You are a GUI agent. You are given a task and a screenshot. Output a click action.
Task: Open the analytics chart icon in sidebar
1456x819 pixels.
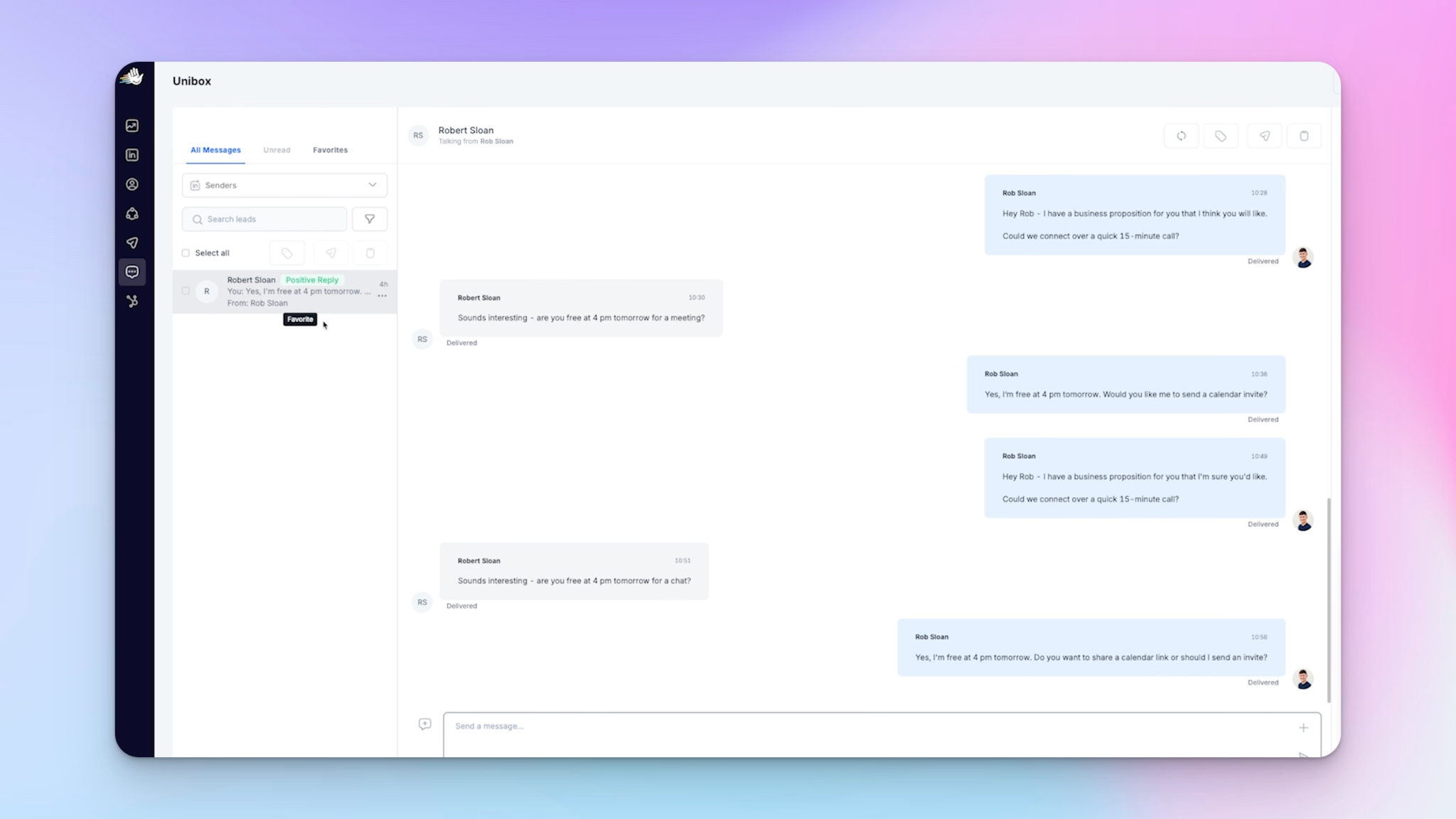[132, 126]
